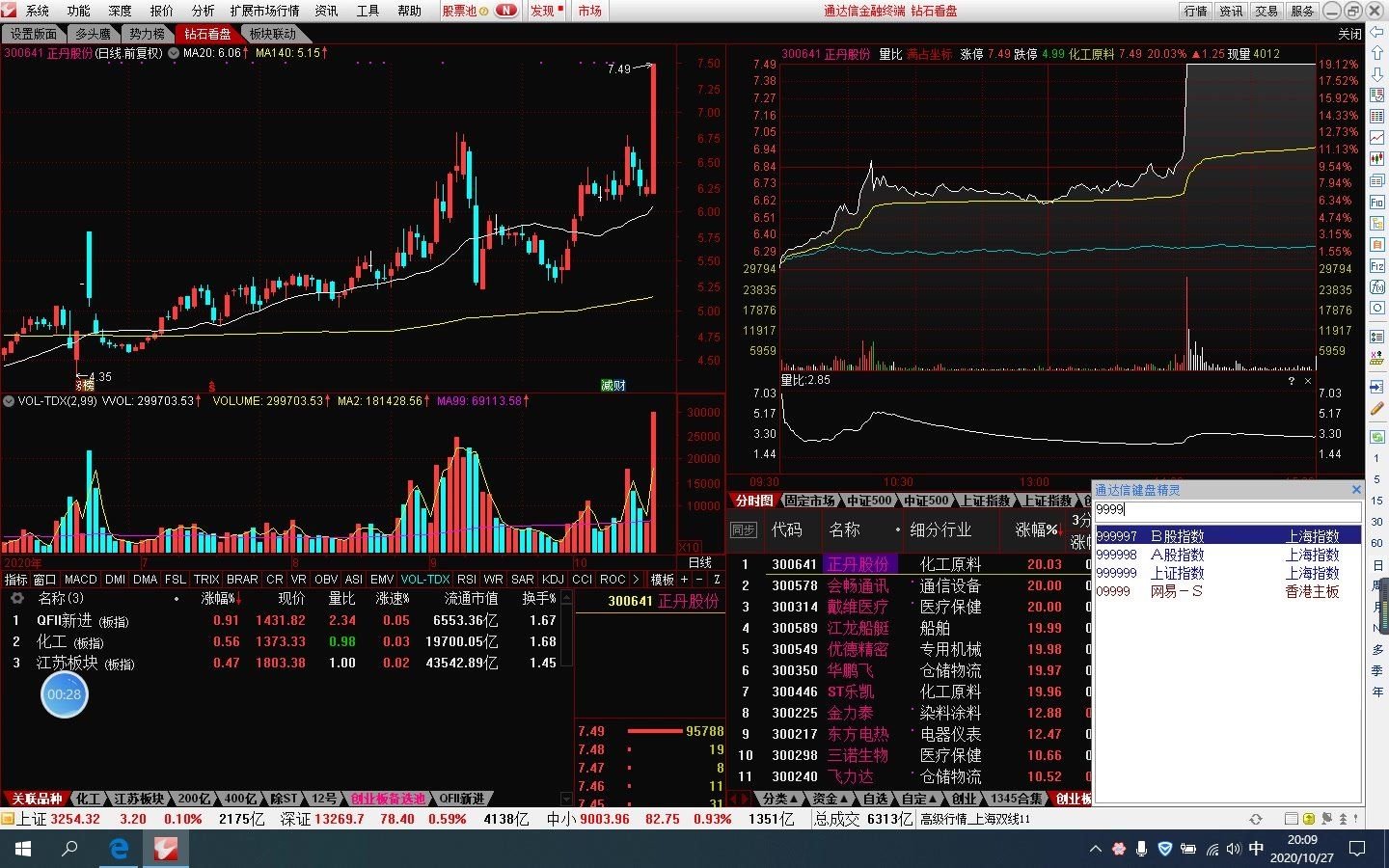Select the KDJ indicator
The width and height of the screenshot is (1389, 868).
553,580
